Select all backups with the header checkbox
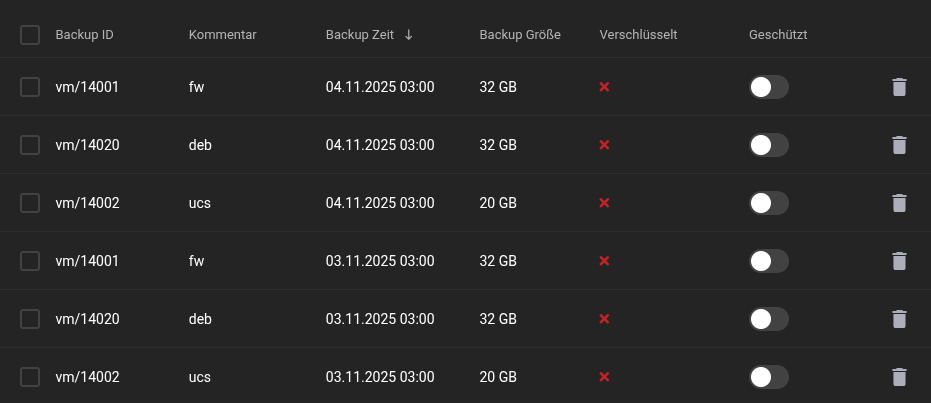The height and width of the screenshot is (403, 931). pos(30,35)
